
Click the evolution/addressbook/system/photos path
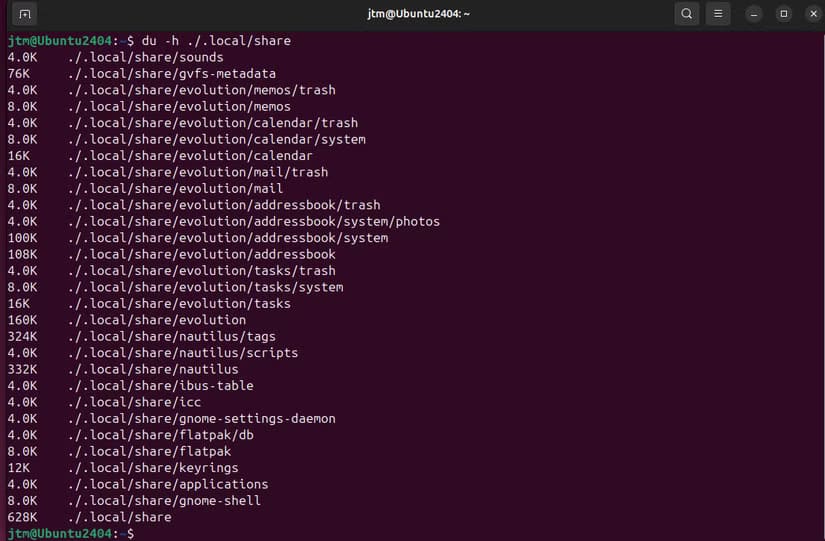click(254, 221)
